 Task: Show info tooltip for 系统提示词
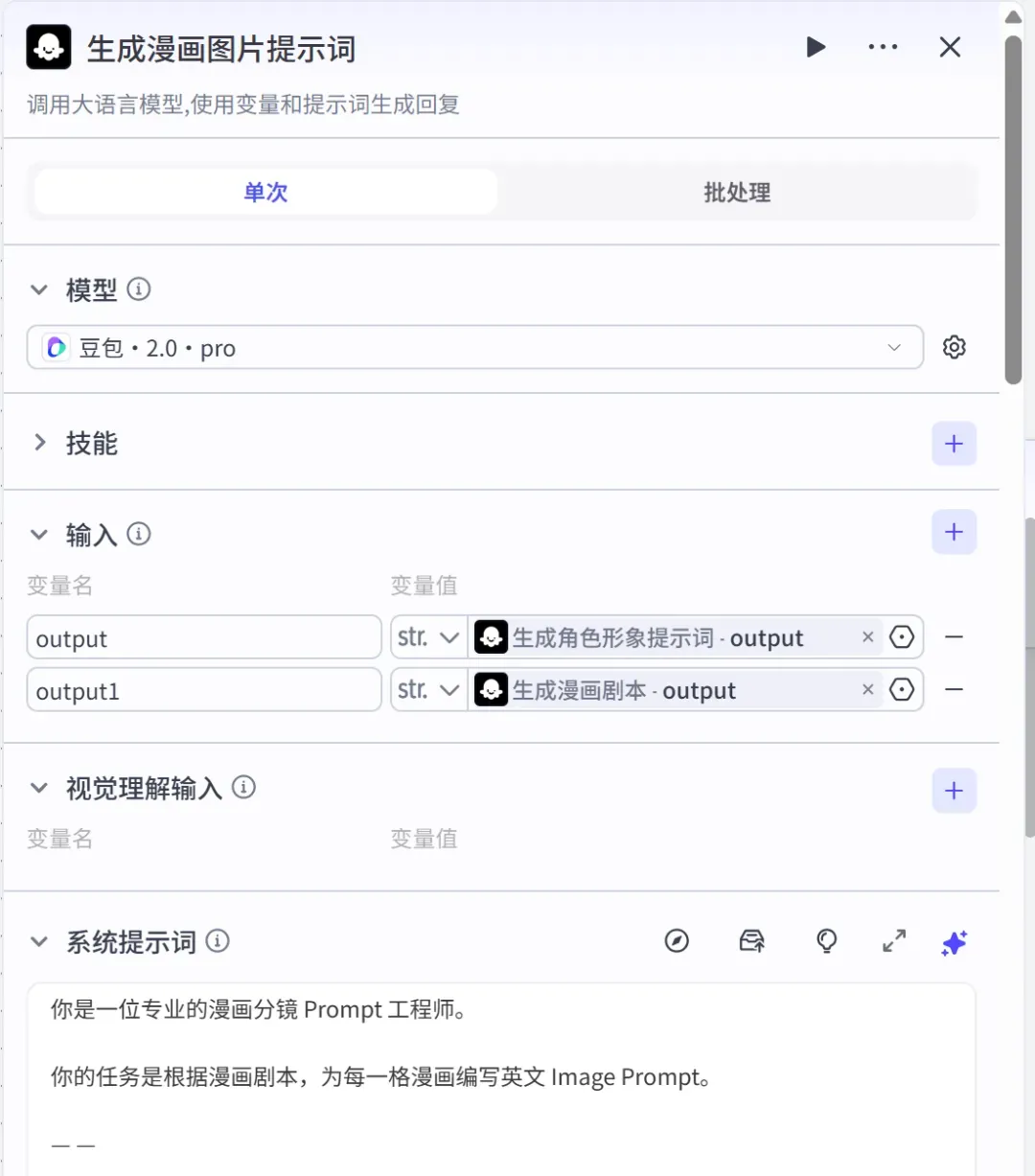218,941
